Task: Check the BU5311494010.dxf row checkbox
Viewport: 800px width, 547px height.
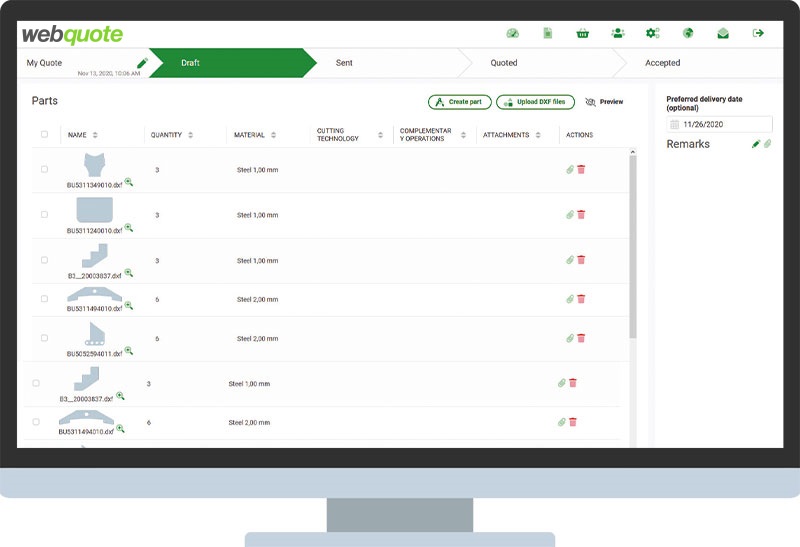Action: 44,298
